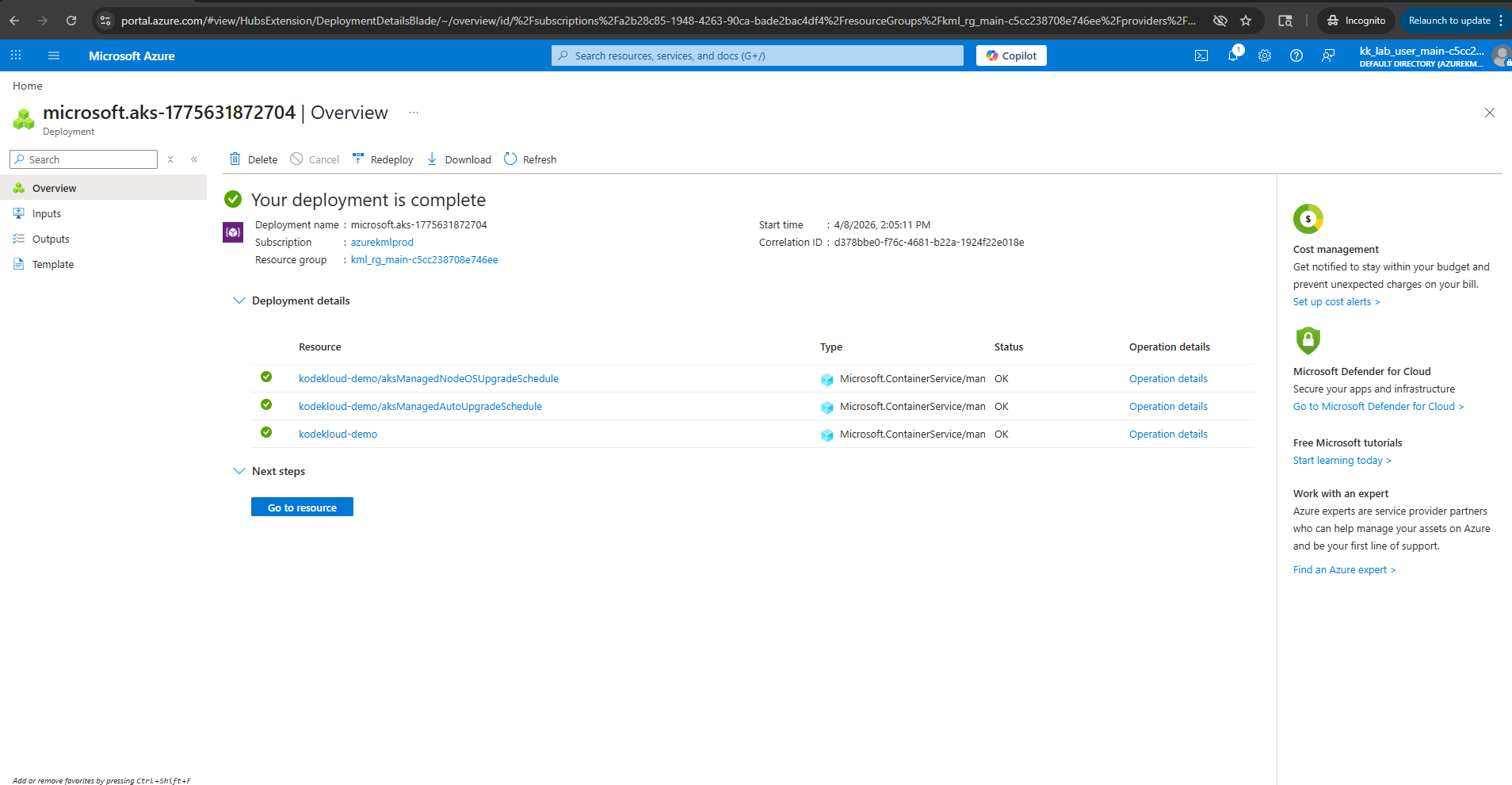Click Redeploy in the toolbar

(x=383, y=159)
